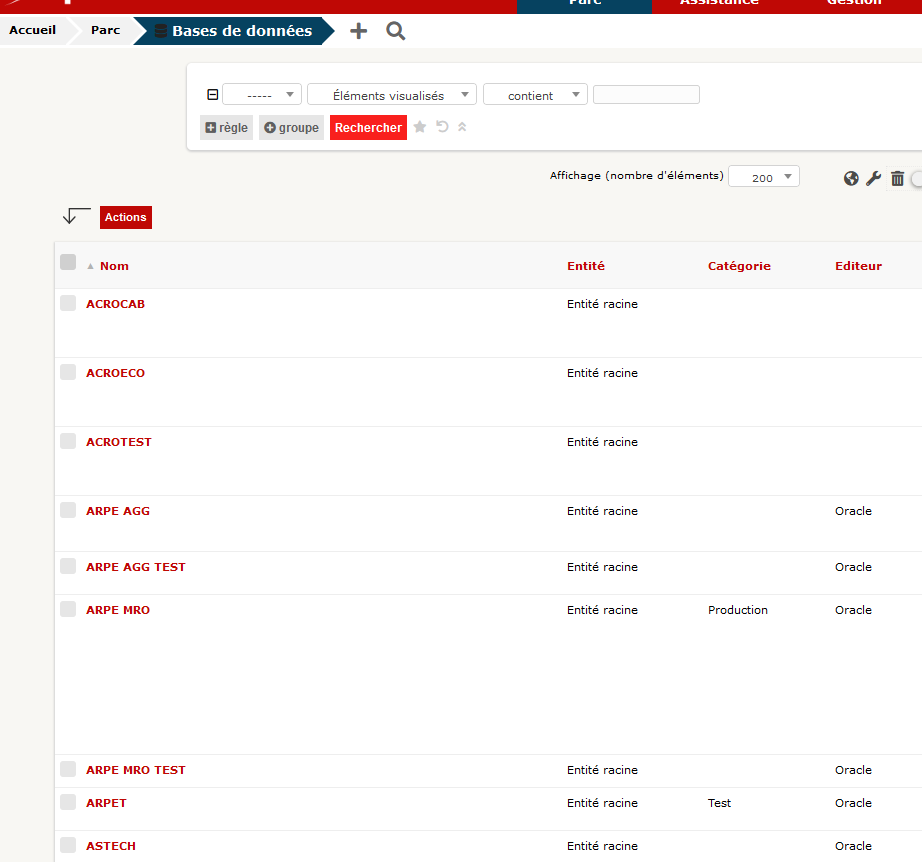Open the magnifier search icon in breadcrumb
The height and width of the screenshot is (862, 922).
[x=395, y=30]
